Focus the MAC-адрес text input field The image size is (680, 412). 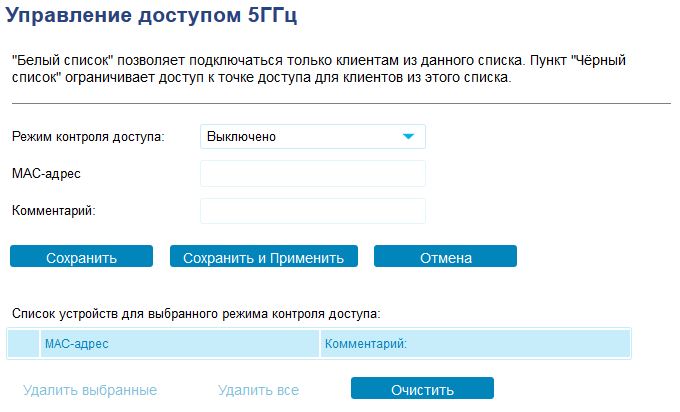click(313, 173)
